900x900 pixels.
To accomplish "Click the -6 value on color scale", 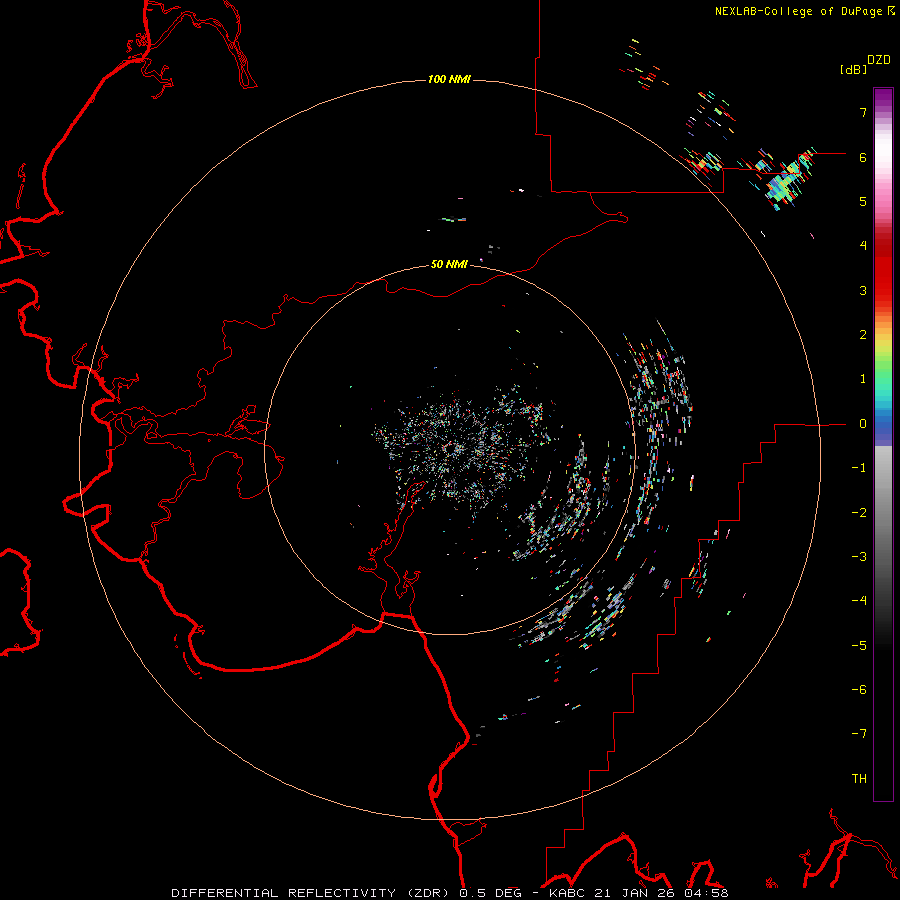I will click(859, 690).
